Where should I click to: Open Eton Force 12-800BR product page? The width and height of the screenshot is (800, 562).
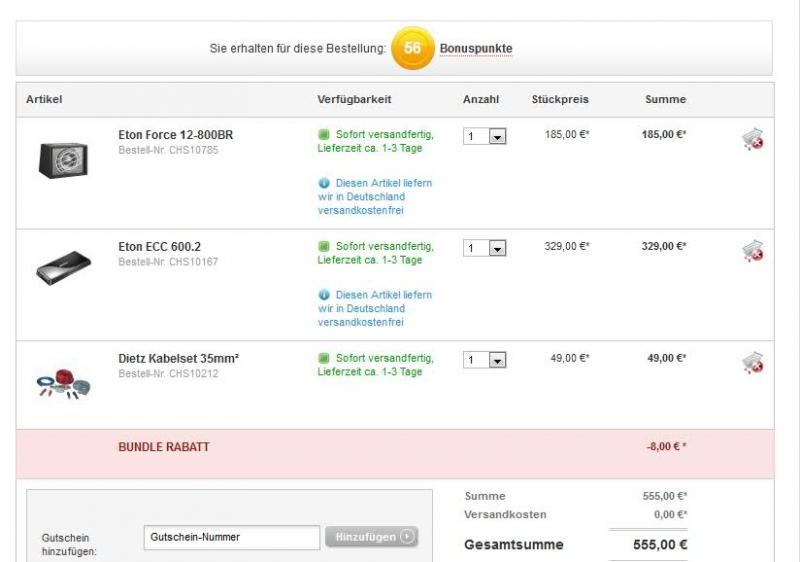coord(176,135)
